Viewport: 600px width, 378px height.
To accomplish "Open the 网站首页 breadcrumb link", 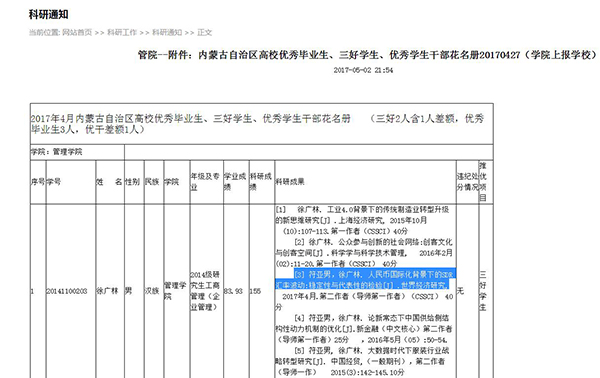I will click(x=77, y=33).
